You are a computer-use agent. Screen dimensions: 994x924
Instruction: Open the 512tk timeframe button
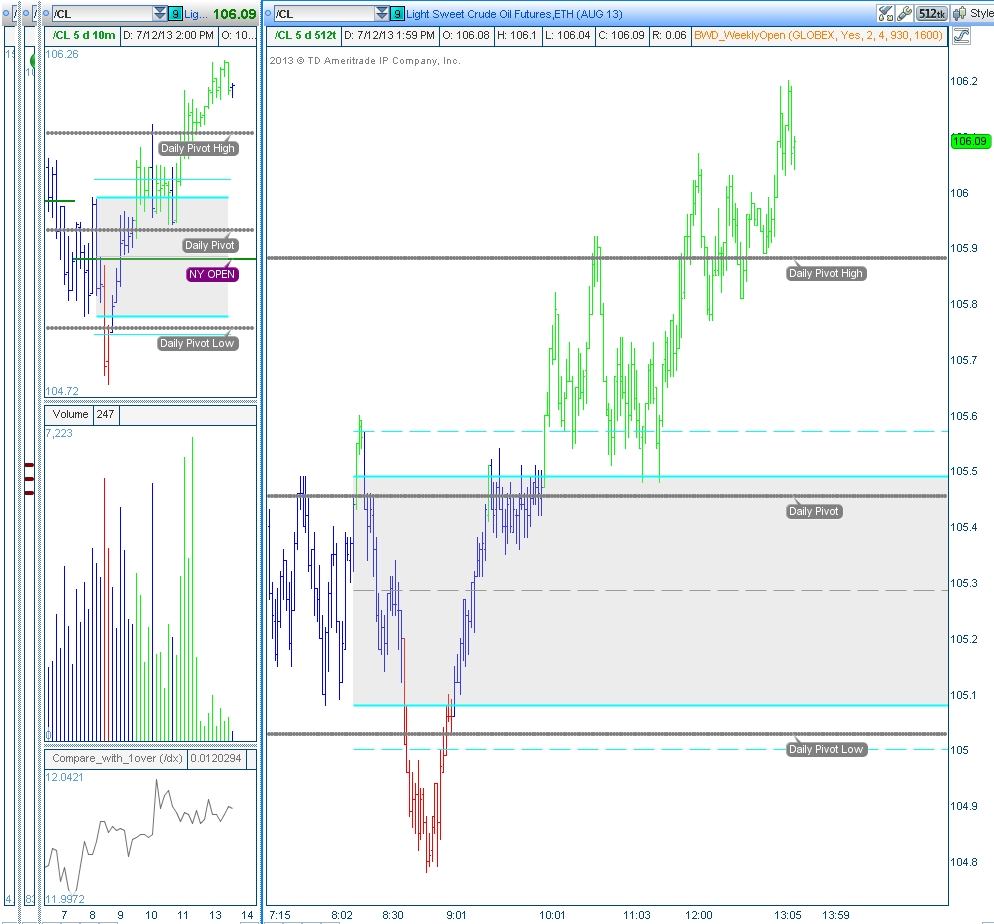[932, 13]
